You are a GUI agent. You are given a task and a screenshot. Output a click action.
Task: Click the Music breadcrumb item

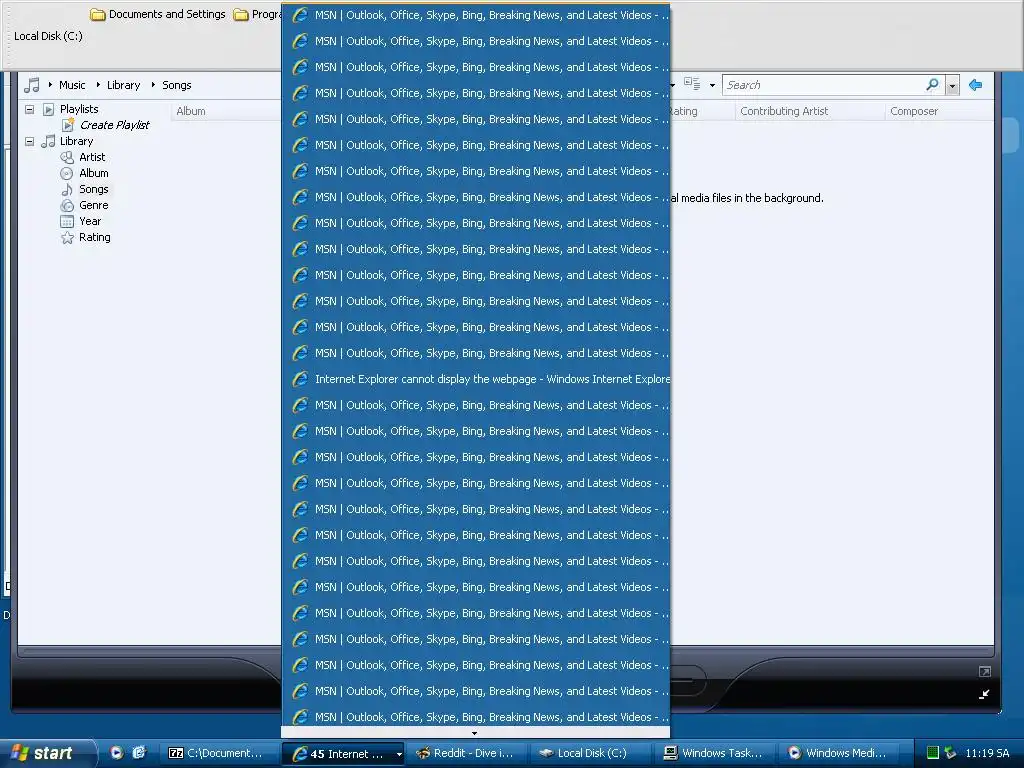(x=72, y=85)
